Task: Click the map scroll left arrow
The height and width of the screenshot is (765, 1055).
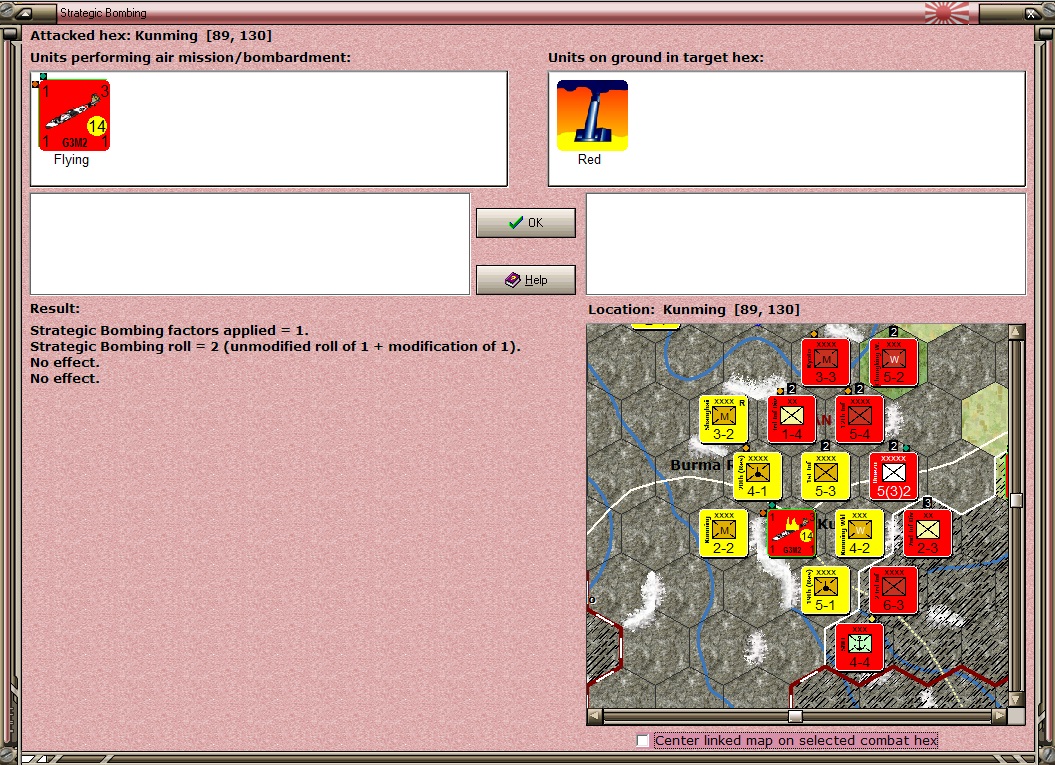Action: point(595,716)
